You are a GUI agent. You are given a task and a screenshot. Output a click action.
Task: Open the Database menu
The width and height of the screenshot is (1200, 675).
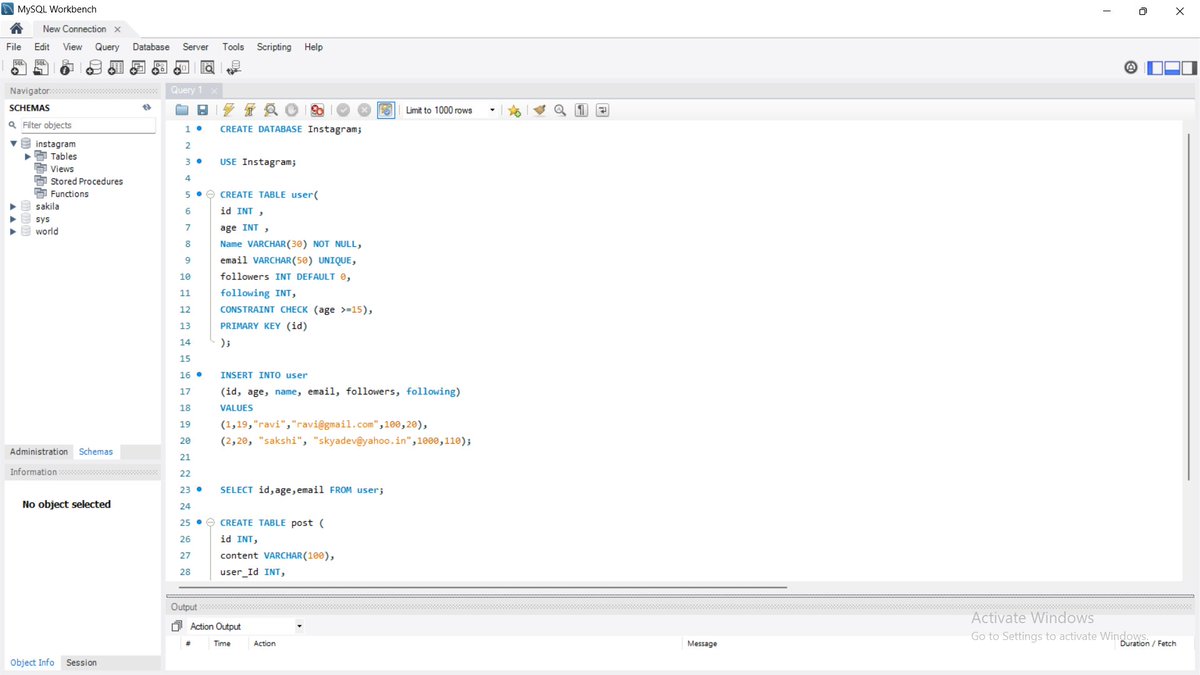pos(151,47)
